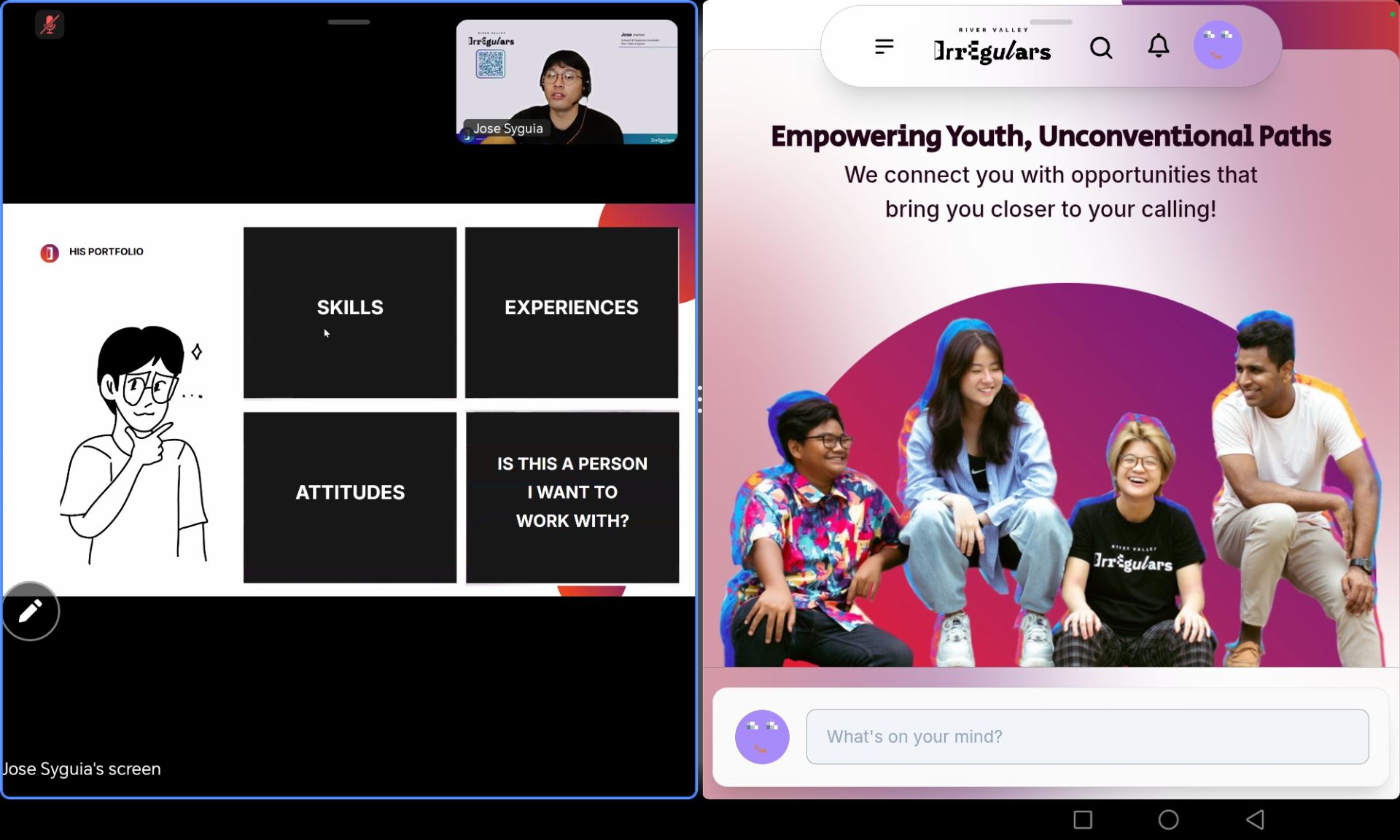Open search in Irregulars header
This screenshot has height=840, width=1400.
(1101, 48)
